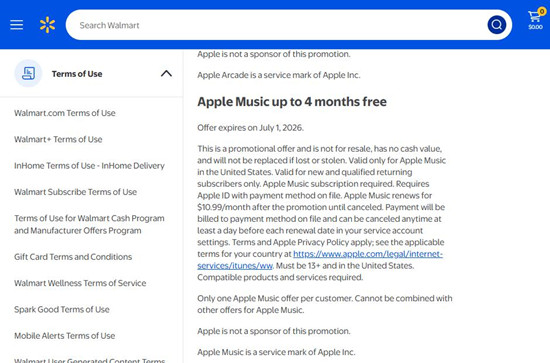Open Walmart Subscribe Terms of Use
Image resolution: width=550 pixels, height=363 pixels.
[x=75, y=192]
